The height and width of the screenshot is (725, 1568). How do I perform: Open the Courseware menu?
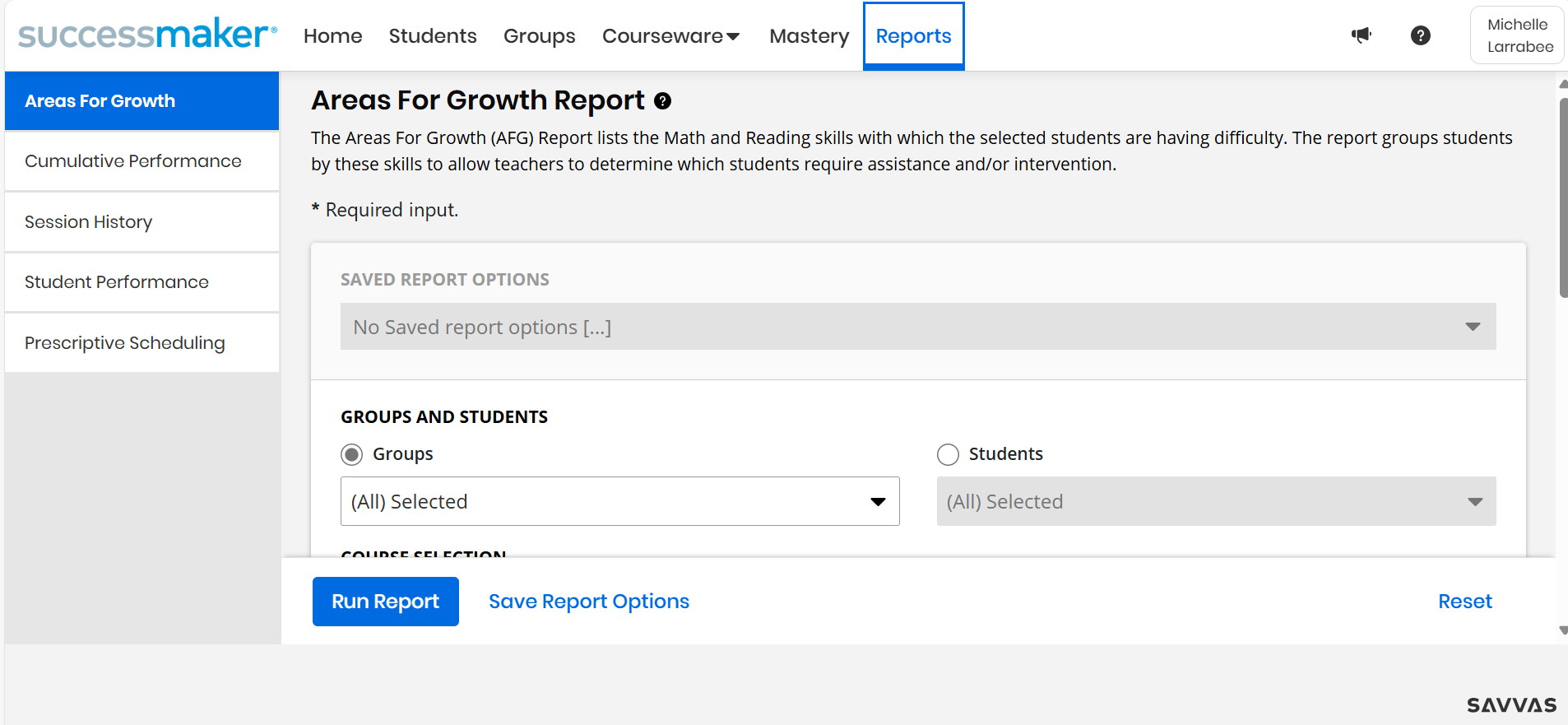click(670, 36)
